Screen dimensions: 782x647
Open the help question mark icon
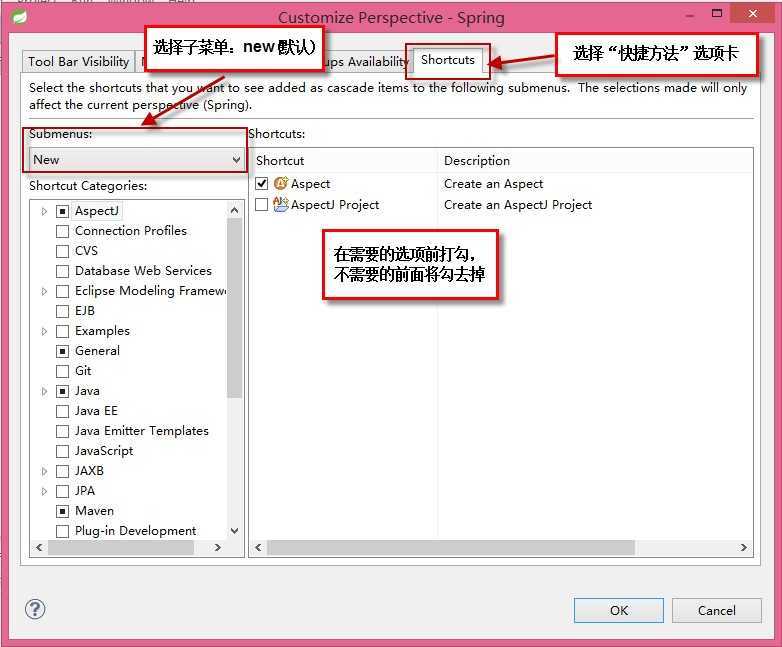coord(35,609)
